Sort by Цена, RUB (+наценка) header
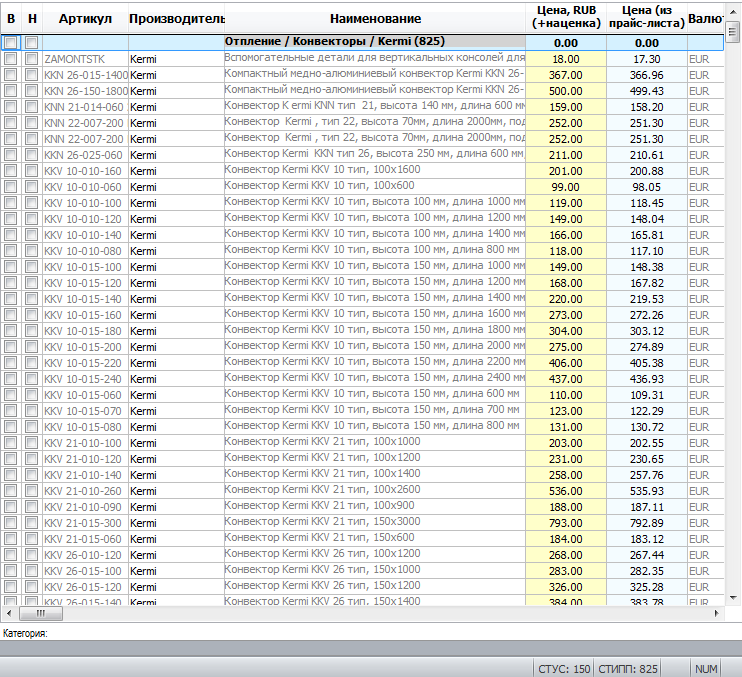This screenshot has width=742, height=677. 566,17
